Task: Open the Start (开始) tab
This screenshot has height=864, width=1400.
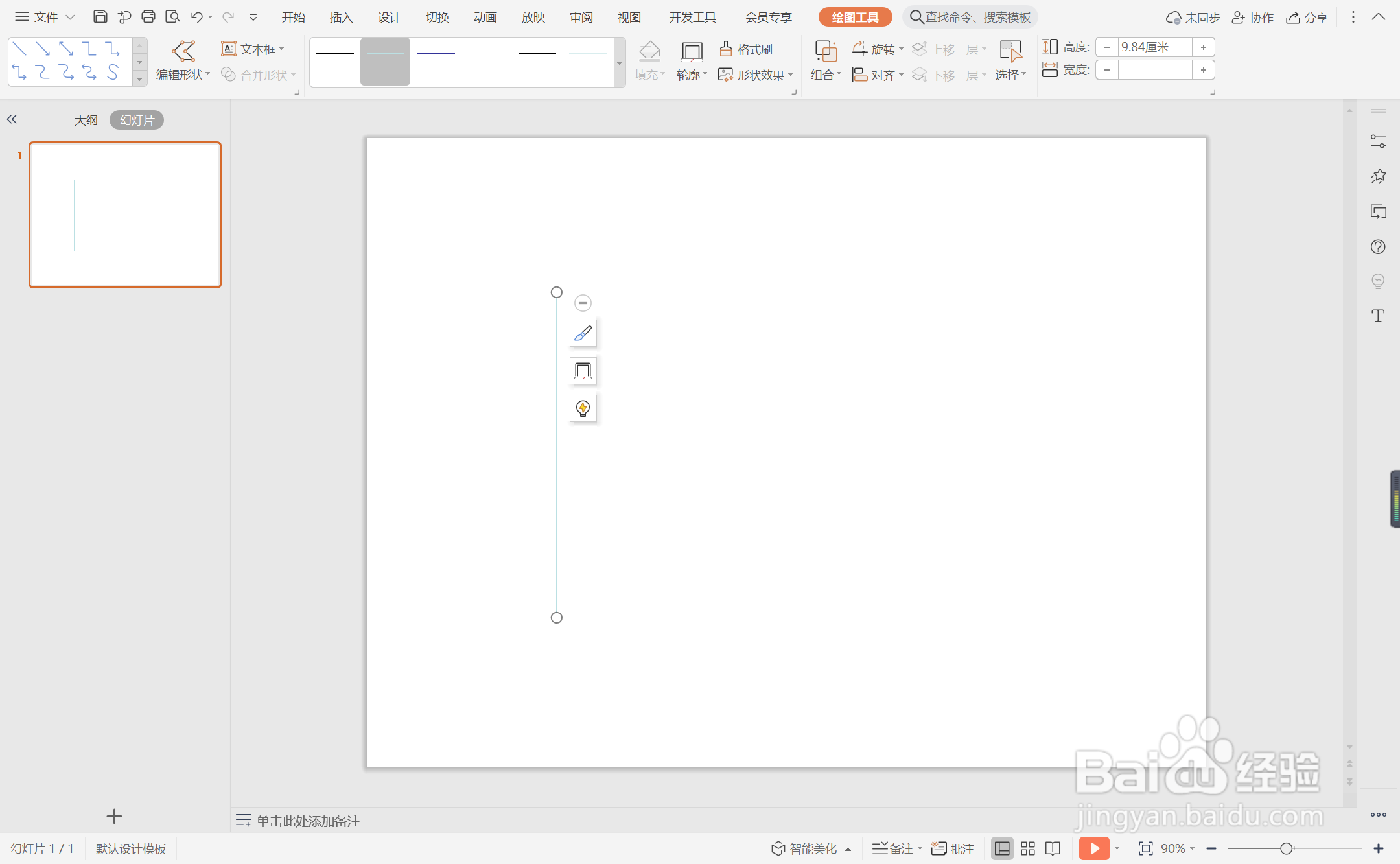Action: pos(294,18)
